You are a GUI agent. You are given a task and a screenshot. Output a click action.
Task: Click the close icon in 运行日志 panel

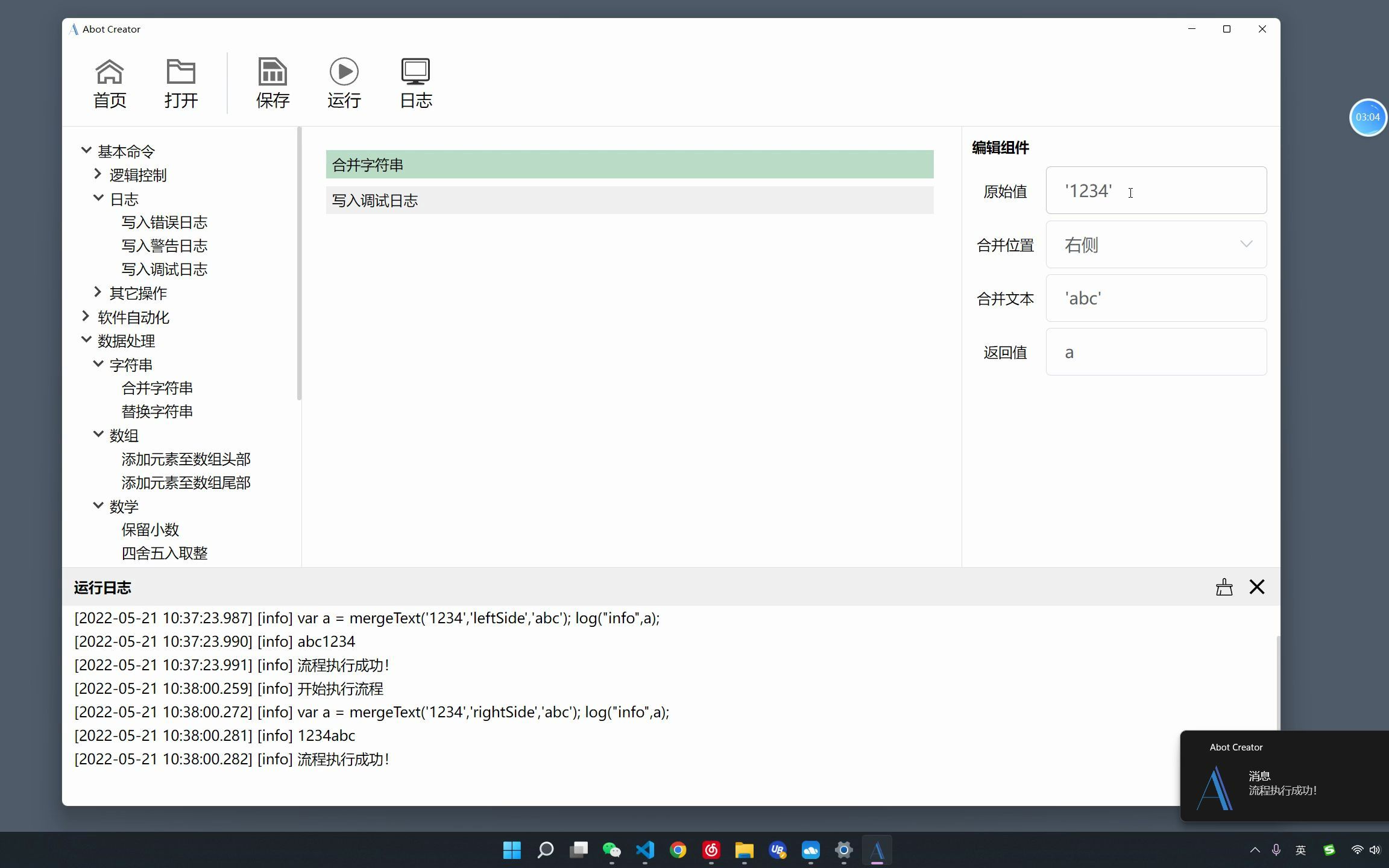(x=1257, y=587)
